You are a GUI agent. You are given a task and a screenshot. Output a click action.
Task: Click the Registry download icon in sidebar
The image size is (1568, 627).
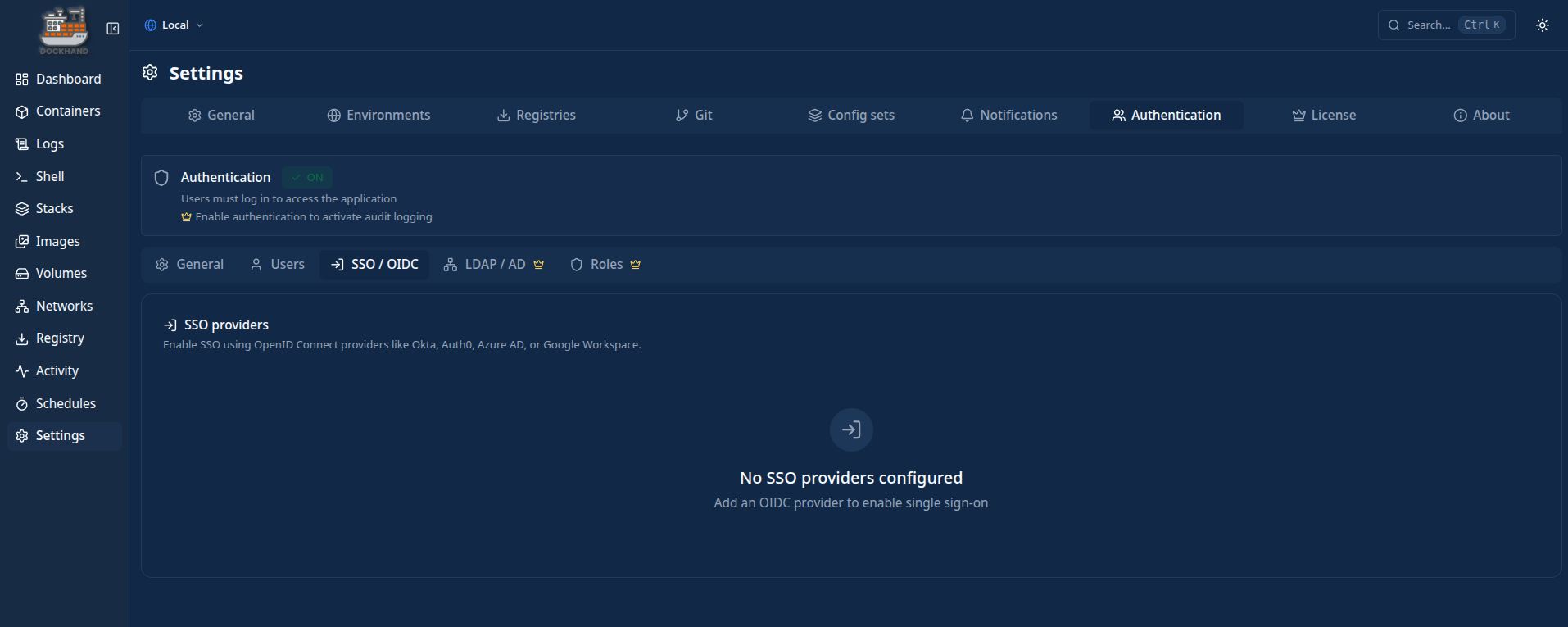(x=22, y=338)
